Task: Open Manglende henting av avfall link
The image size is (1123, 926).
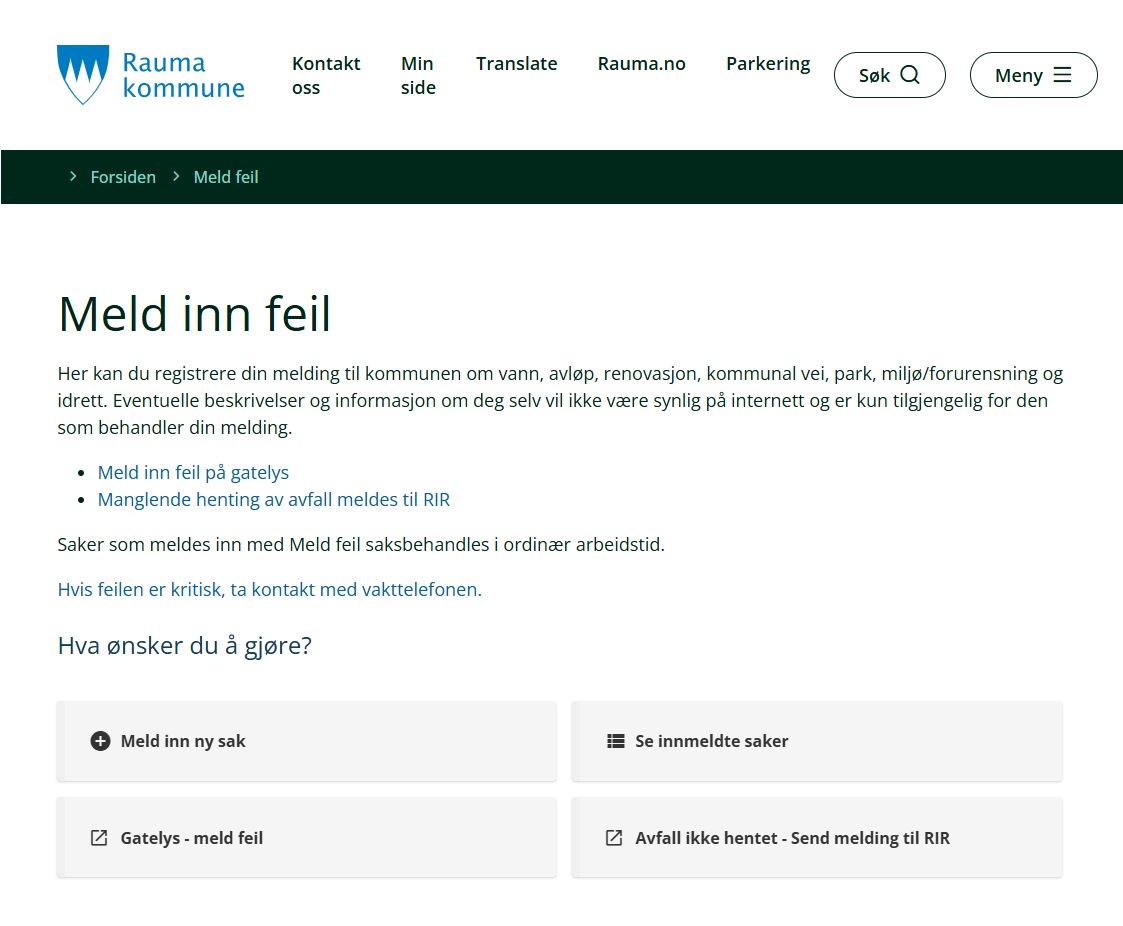Action: pos(273,499)
